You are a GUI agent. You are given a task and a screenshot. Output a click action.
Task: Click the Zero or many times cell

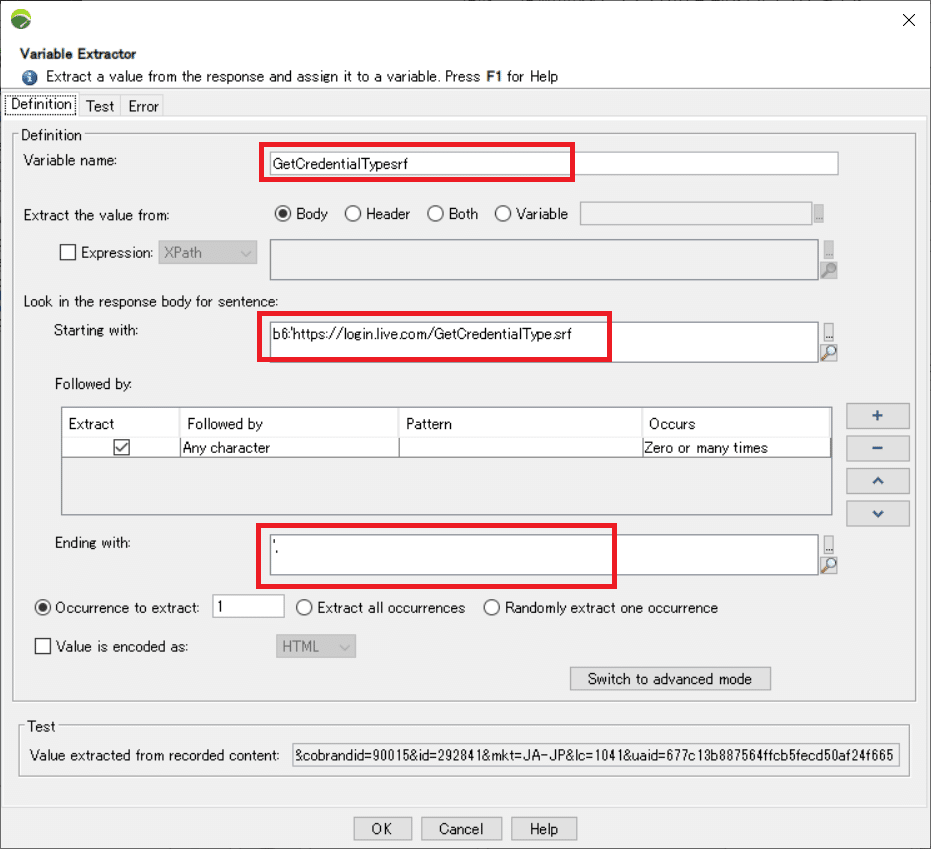click(x=736, y=448)
